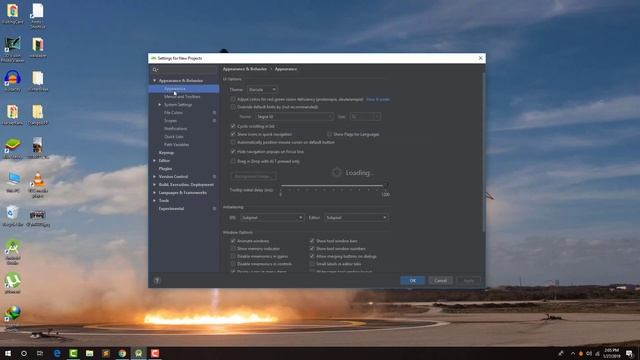This screenshot has height=360, width=640.
Task: Toggle Show icons in quick navigation
Action: pos(233,134)
